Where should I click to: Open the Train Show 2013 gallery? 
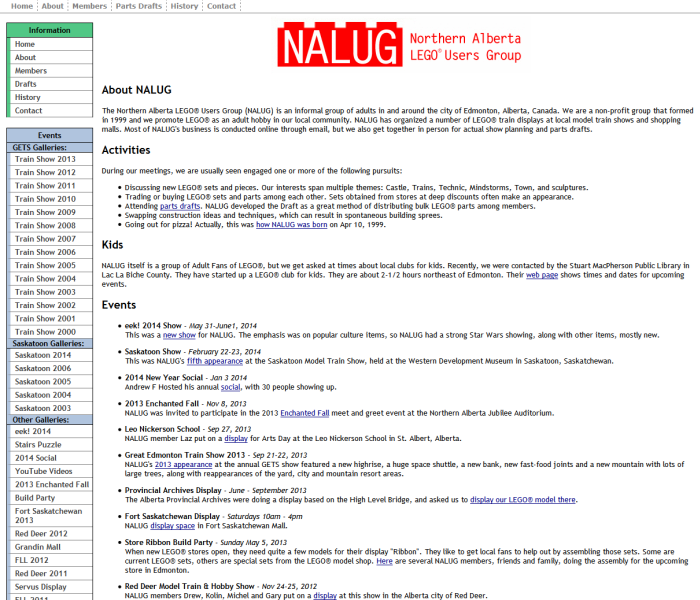coord(50,159)
